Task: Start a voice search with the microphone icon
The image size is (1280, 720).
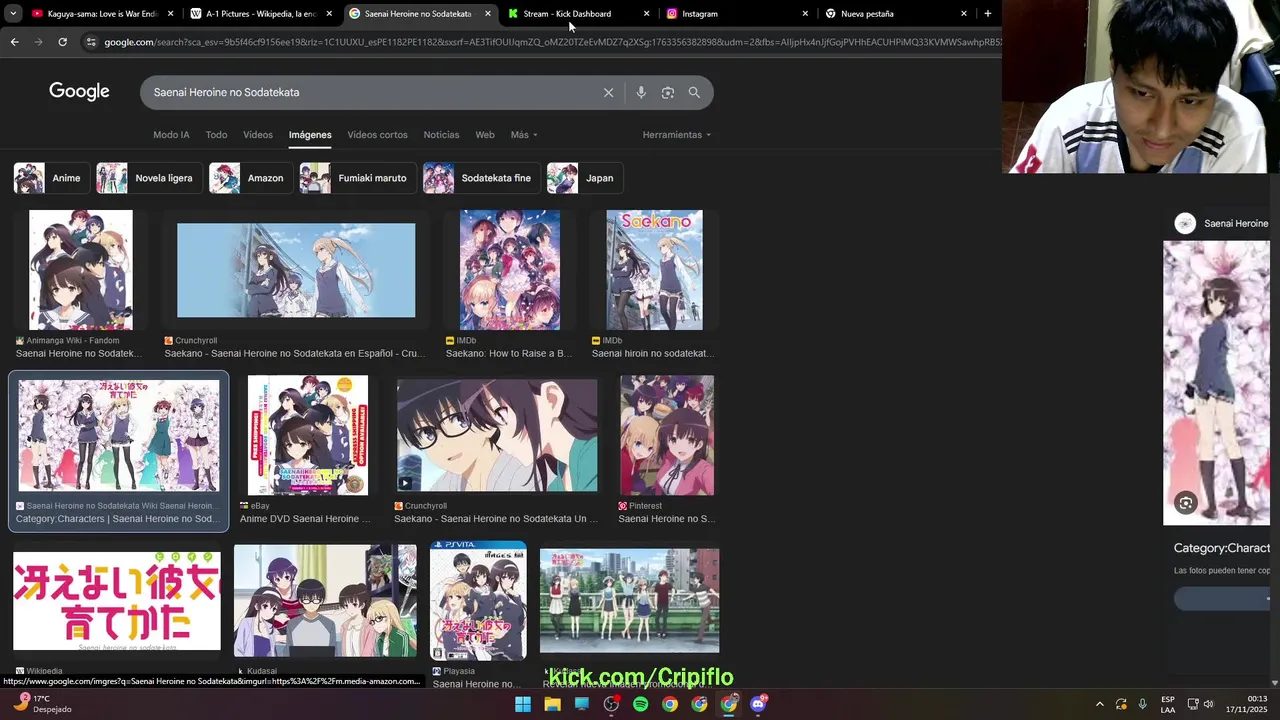Action: click(641, 92)
